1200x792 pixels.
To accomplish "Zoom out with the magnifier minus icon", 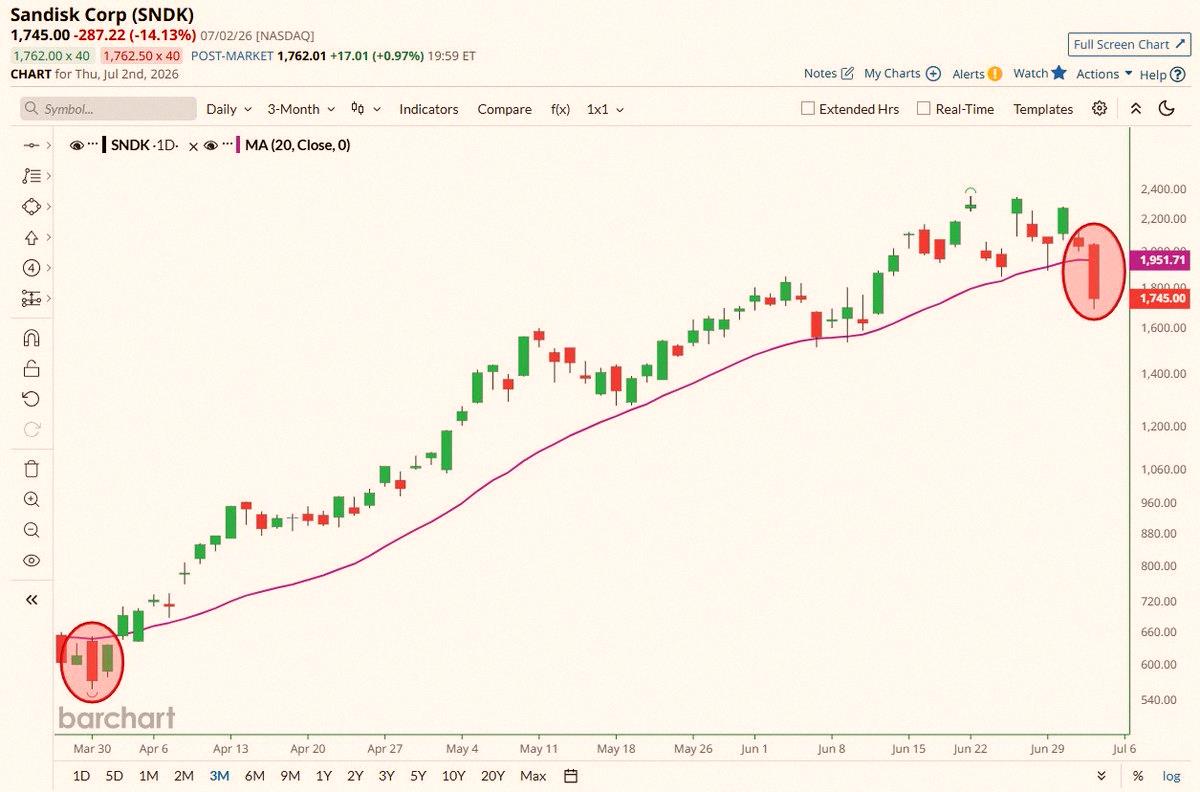I will tap(31, 530).
